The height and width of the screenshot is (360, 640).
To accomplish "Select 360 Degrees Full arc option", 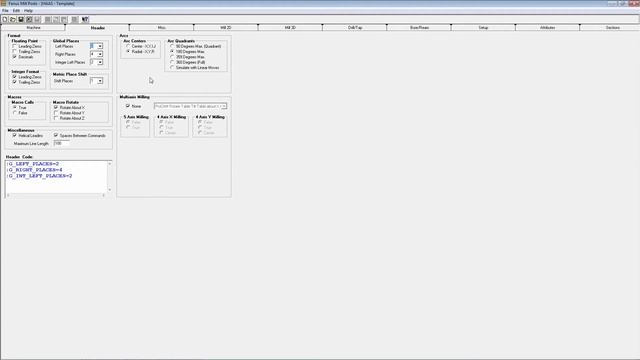I will pyautogui.click(x=172, y=62).
